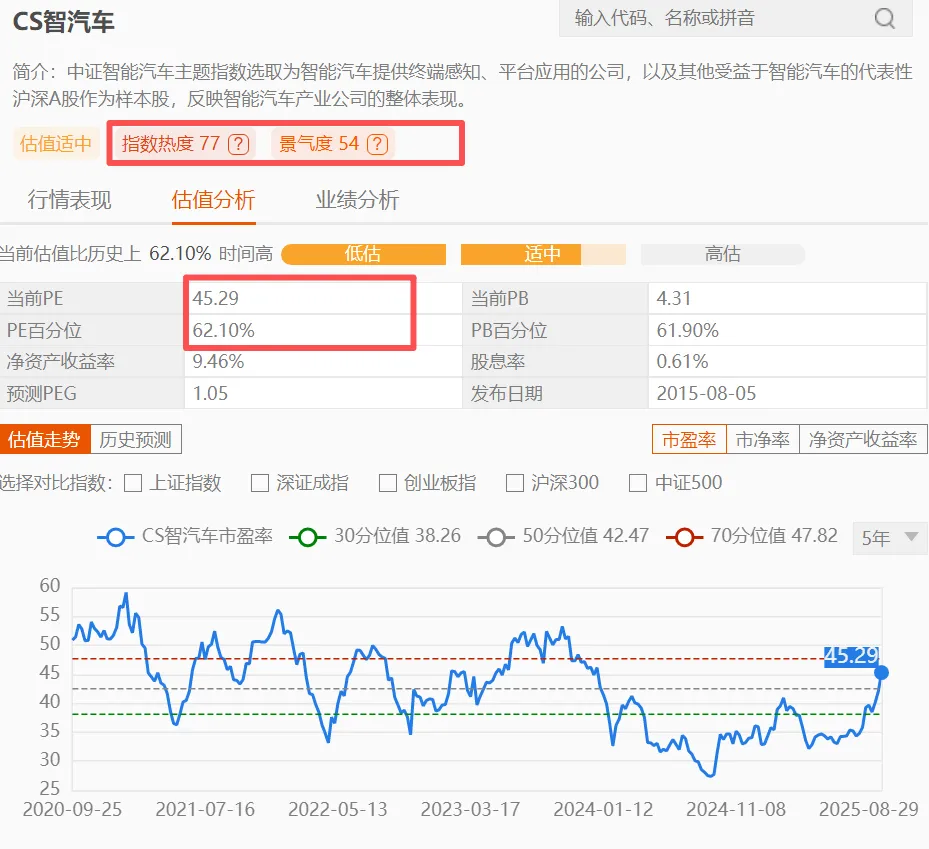Toggle CS智汽车市盈率 legend marker

tap(116, 537)
